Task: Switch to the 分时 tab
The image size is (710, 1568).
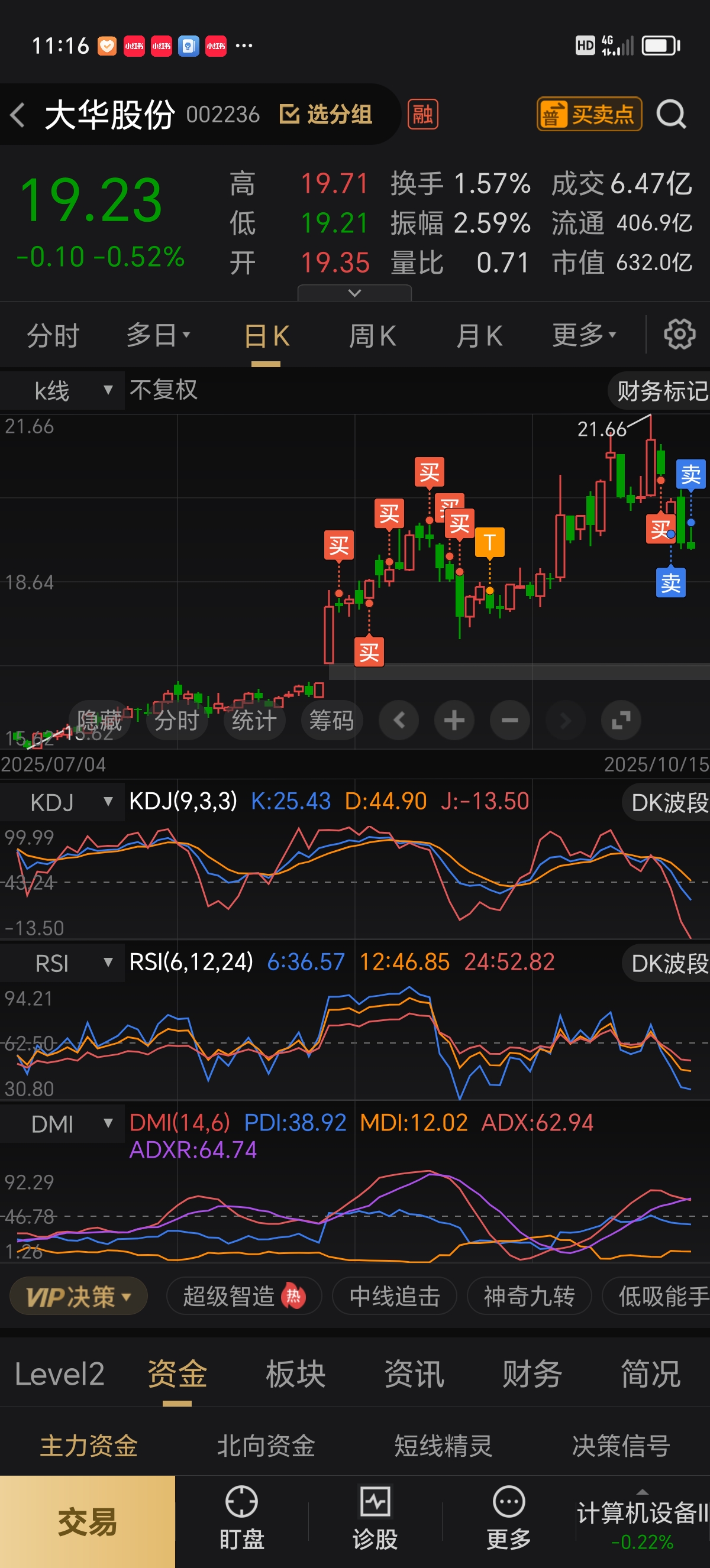Action: 53,335
